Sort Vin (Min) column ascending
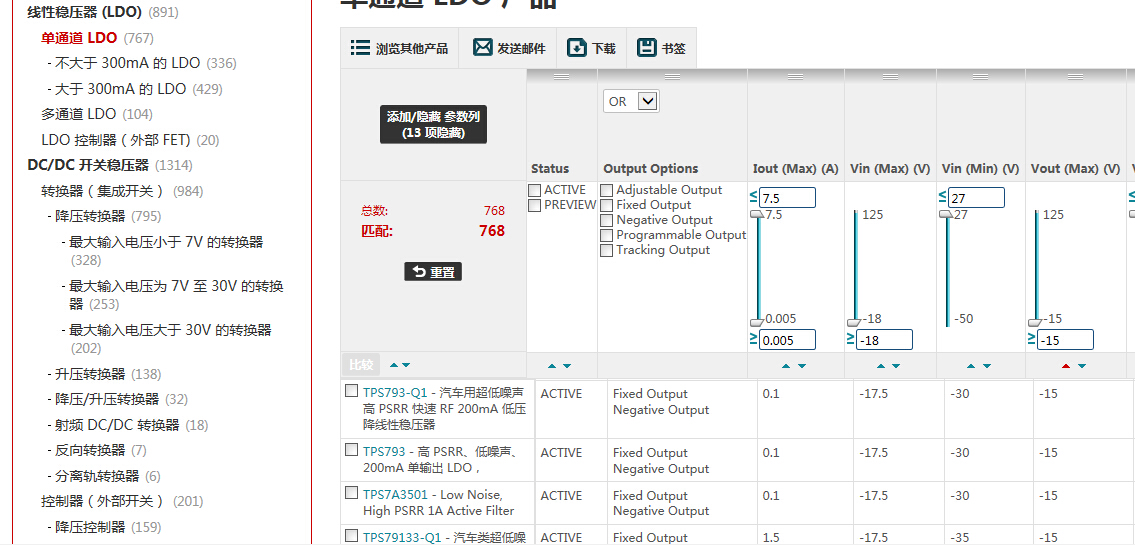Screen dimensions: 1135x545 point(971,366)
